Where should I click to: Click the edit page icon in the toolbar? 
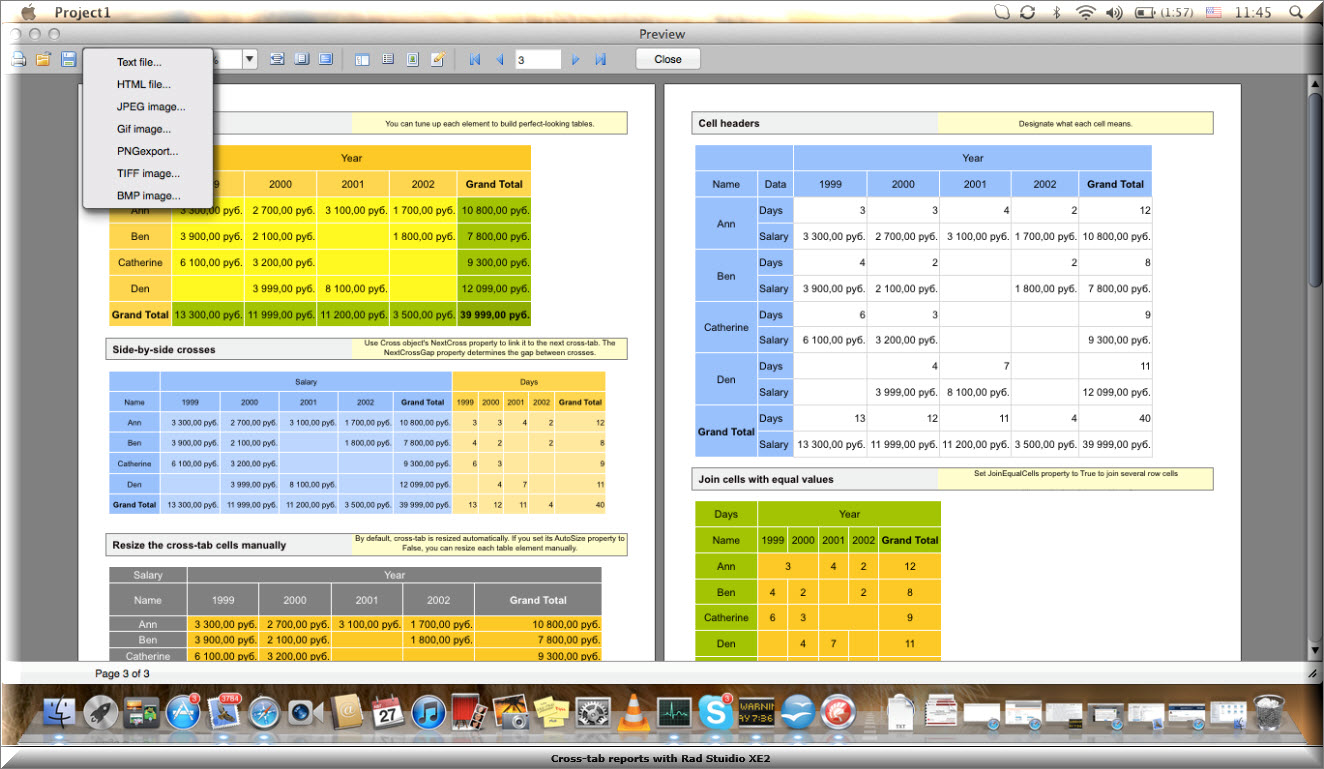tap(437, 58)
